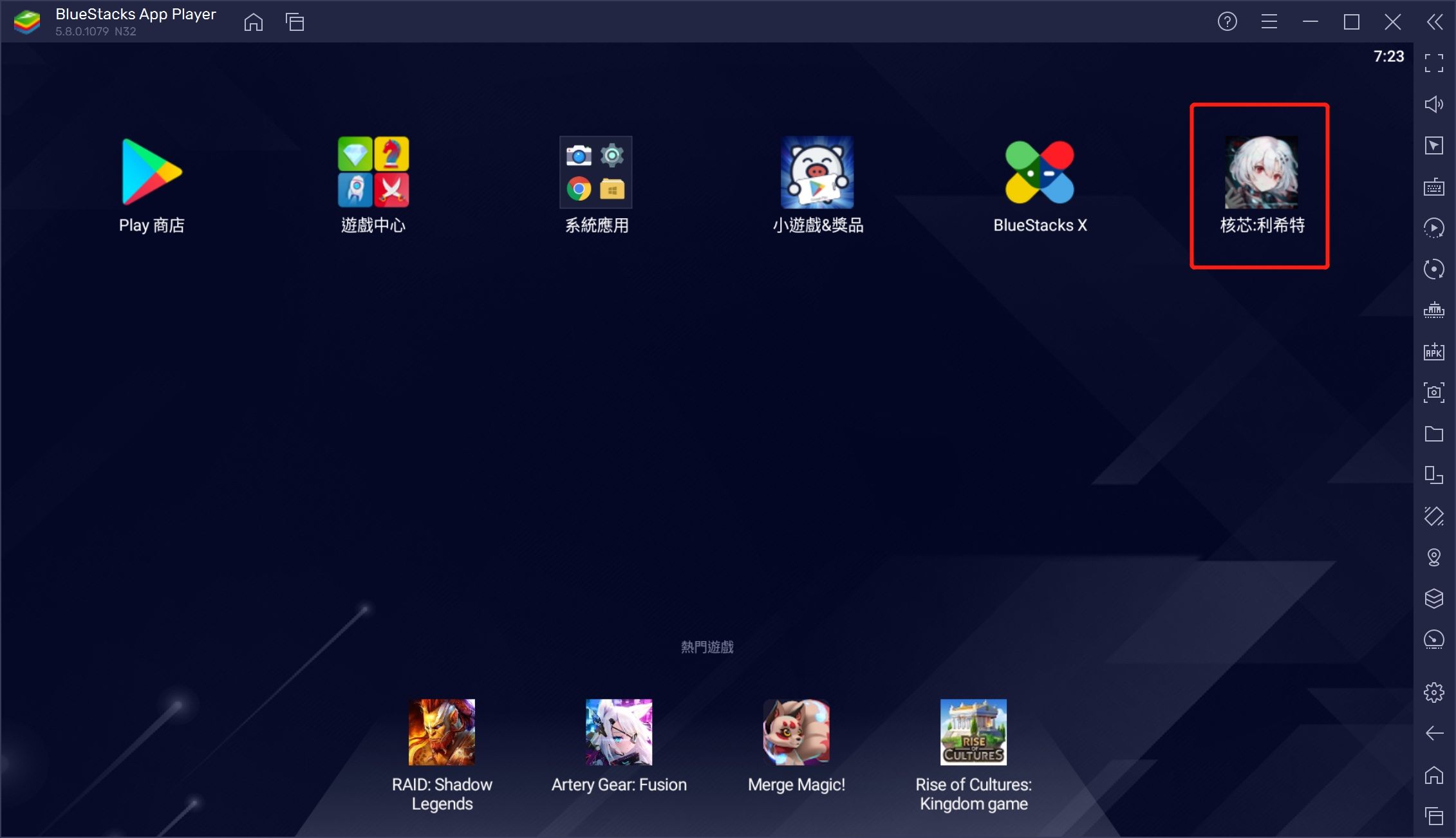The width and height of the screenshot is (1456, 838).
Task: Open media folder from sidebar
Action: click(1434, 434)
